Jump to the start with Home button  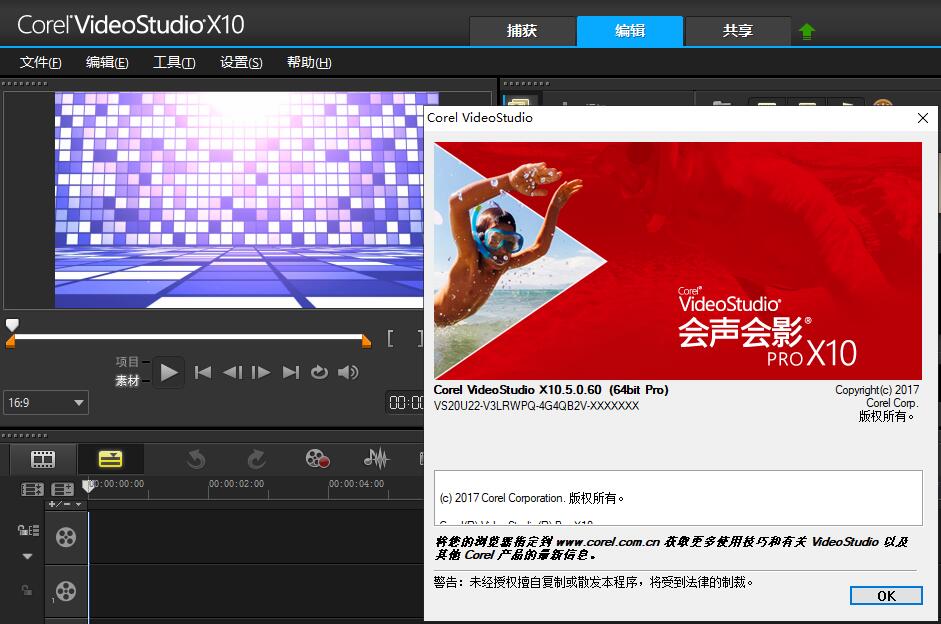click(203, 373)
